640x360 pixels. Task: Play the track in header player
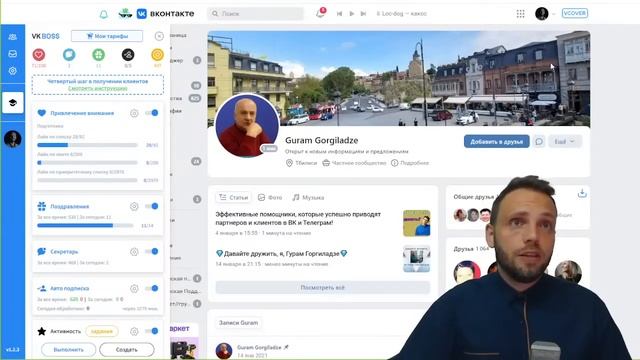tap(351, 14)
